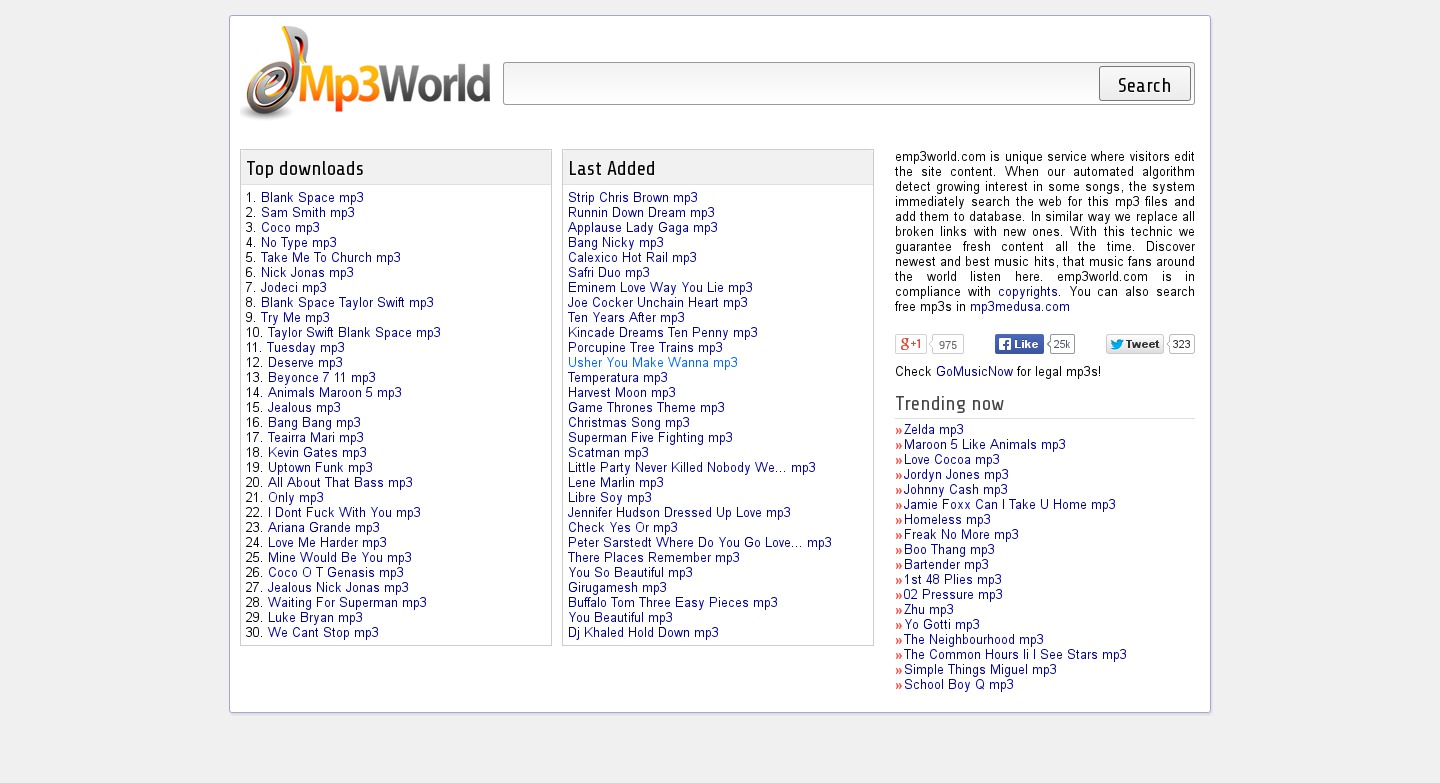Click the Google +1 button
This screenshot has height=783, width=1440.
pos(911,344)
